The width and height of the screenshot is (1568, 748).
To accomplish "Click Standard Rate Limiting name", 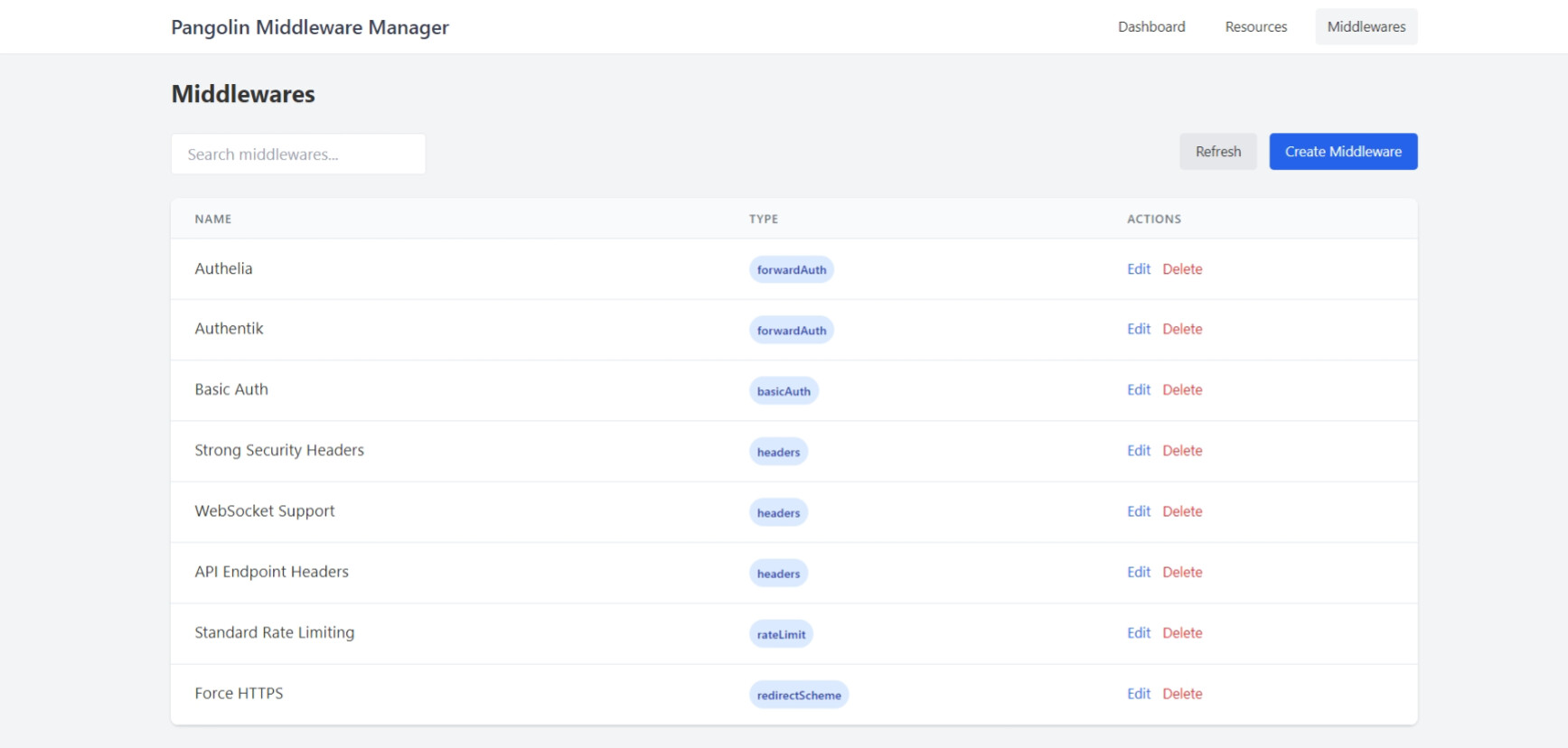I will [x=275, y=632].
